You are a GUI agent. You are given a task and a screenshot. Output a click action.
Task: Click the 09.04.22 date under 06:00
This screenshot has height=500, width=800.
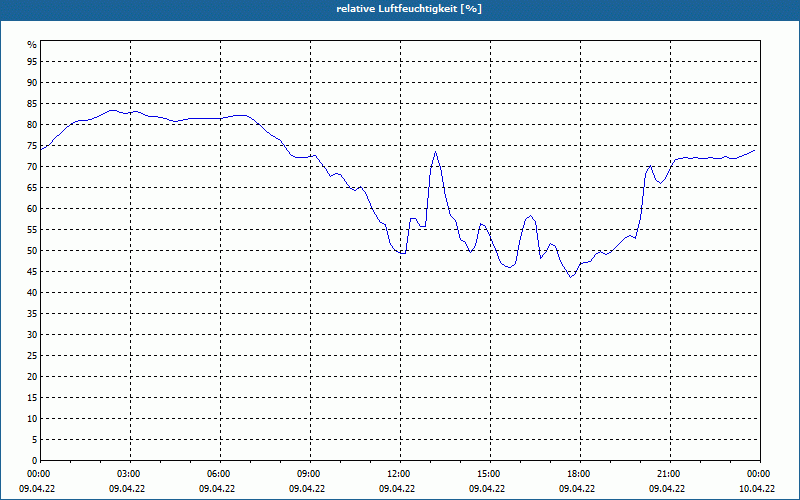(217, 489)
